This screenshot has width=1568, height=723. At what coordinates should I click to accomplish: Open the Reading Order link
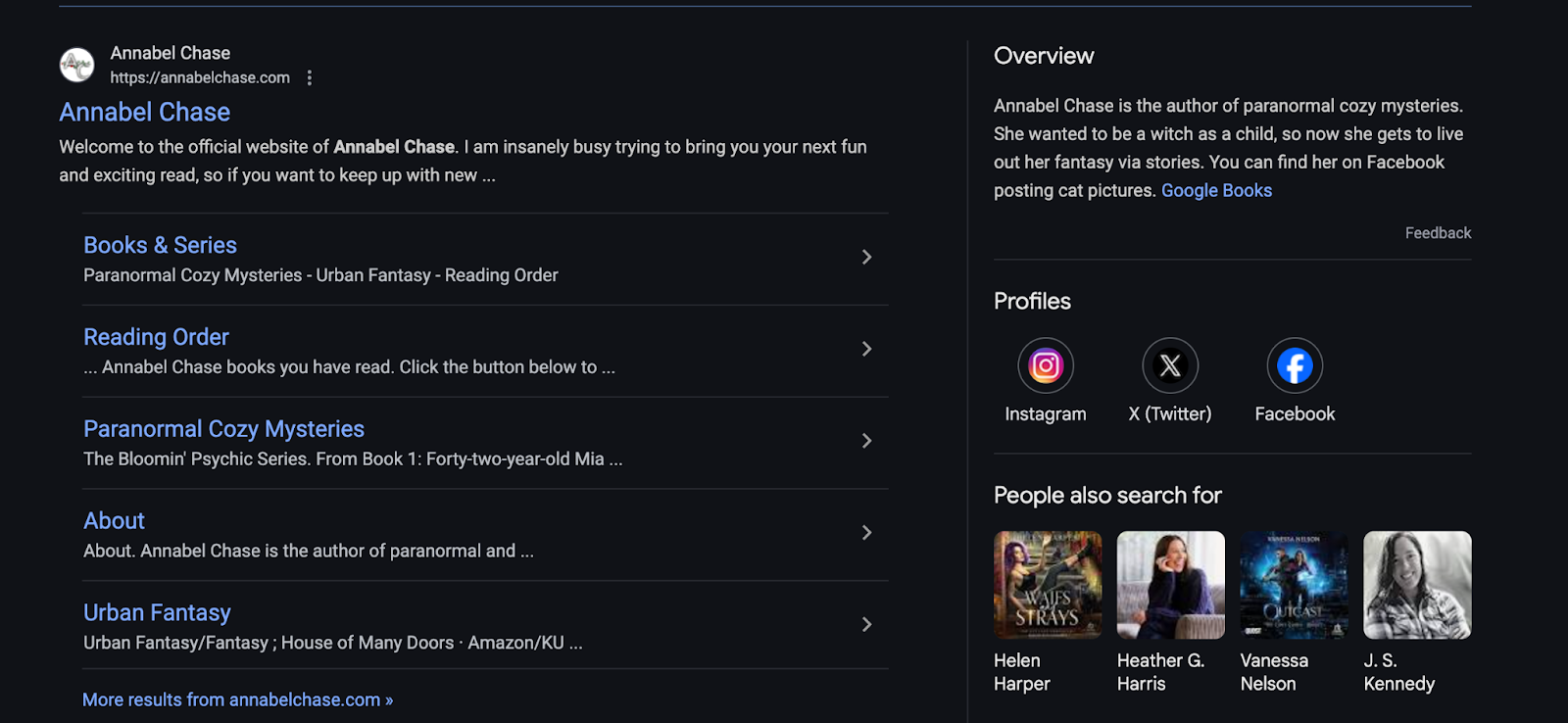click(x=156, y=337)
